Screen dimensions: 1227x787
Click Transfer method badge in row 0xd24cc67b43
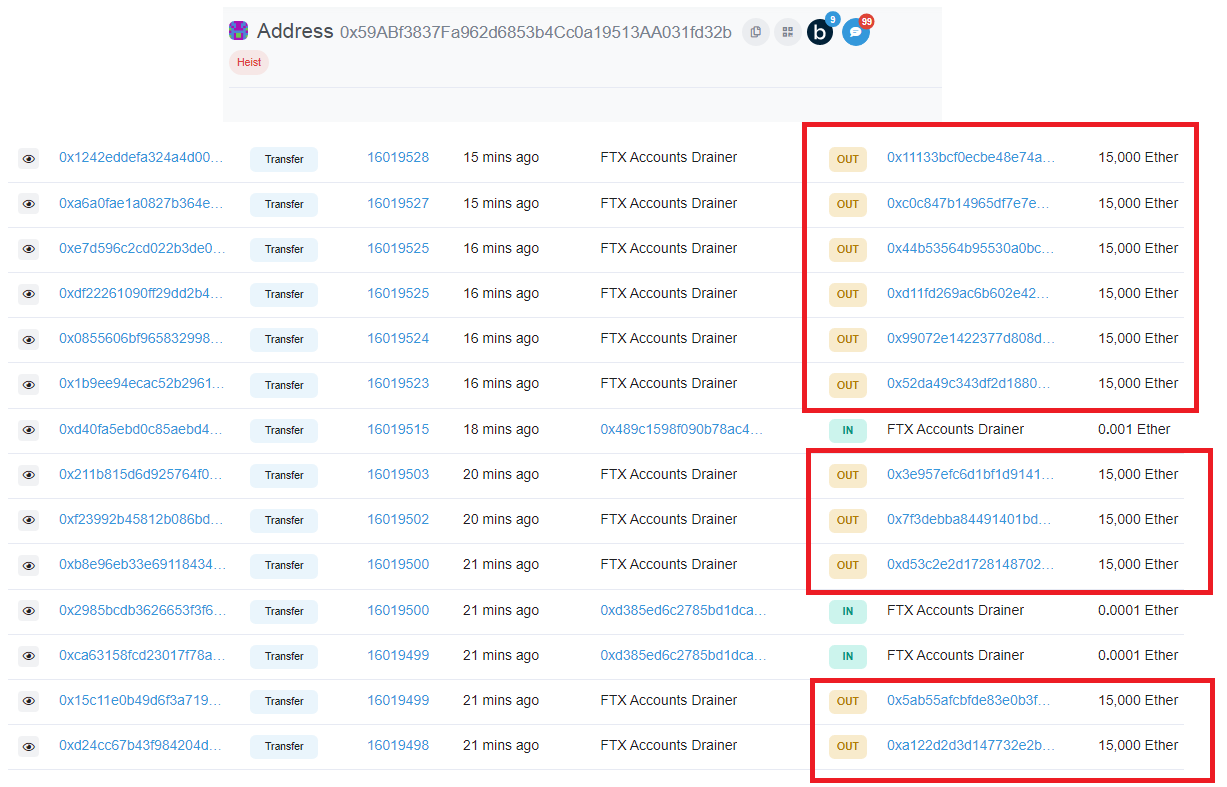pos(284,747)
